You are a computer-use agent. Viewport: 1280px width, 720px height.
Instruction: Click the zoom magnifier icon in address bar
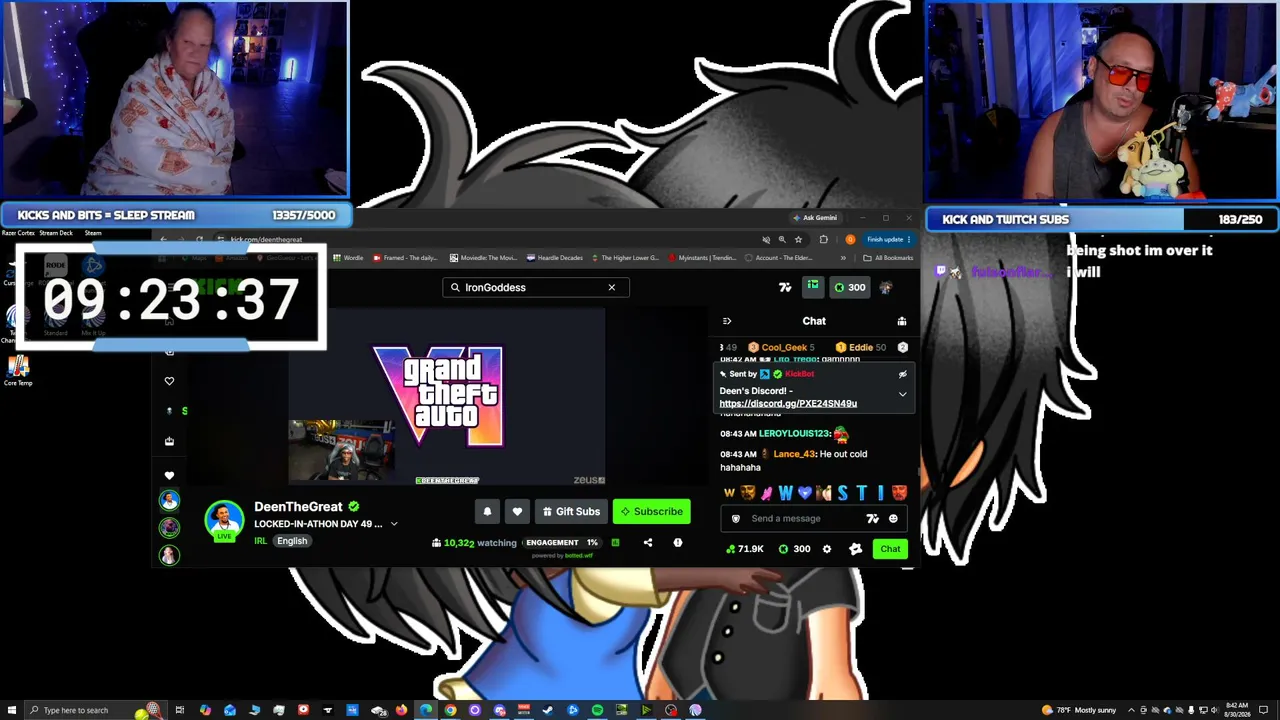tap(782, 240)
